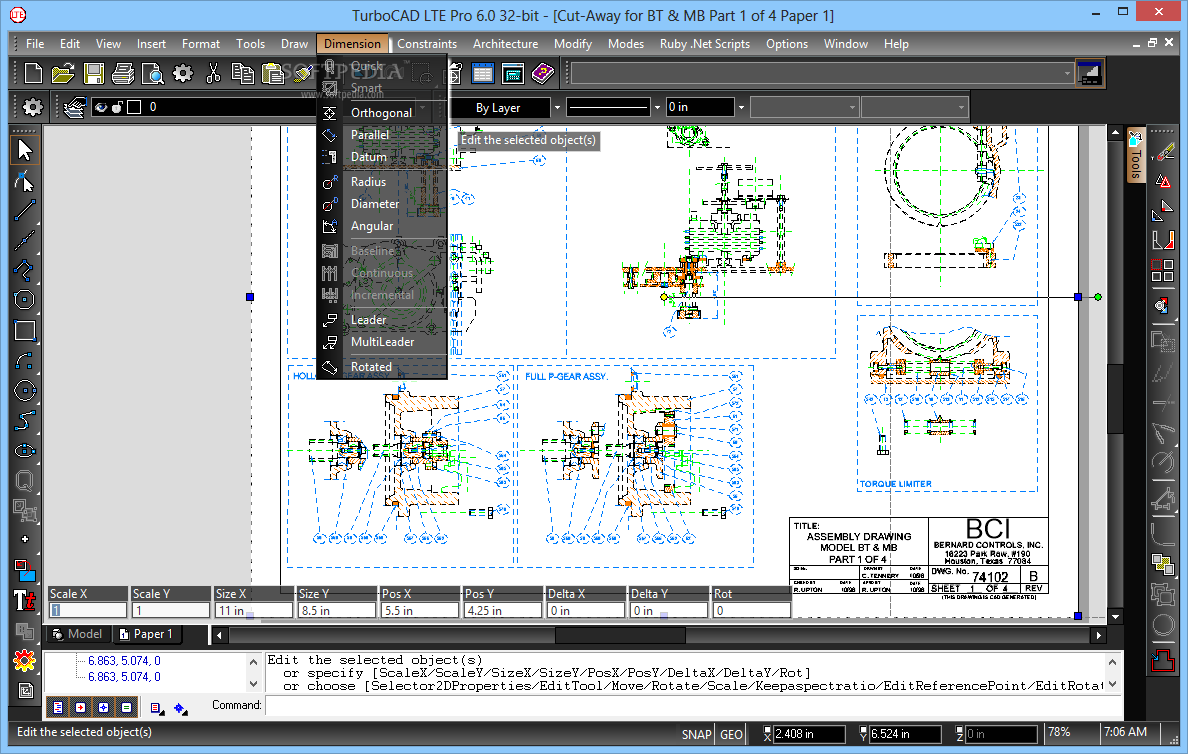Click the orange gear icon in left toolbar
This screenshot has height=754, width=1188.
[x=25, y=661]
